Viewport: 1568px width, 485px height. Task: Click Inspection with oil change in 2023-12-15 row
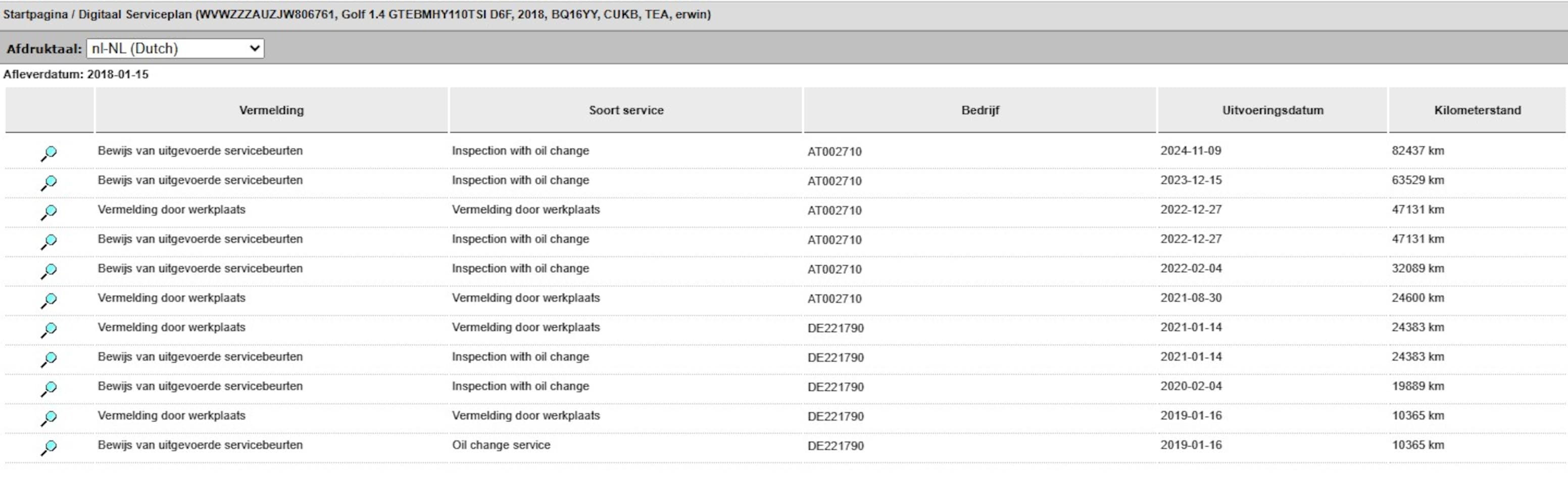[520, 180]
